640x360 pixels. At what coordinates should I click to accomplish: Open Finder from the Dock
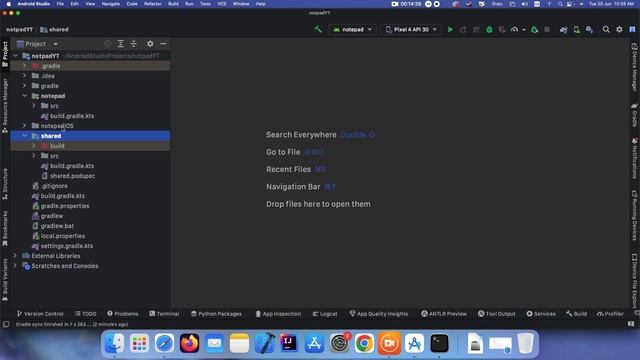114,343
